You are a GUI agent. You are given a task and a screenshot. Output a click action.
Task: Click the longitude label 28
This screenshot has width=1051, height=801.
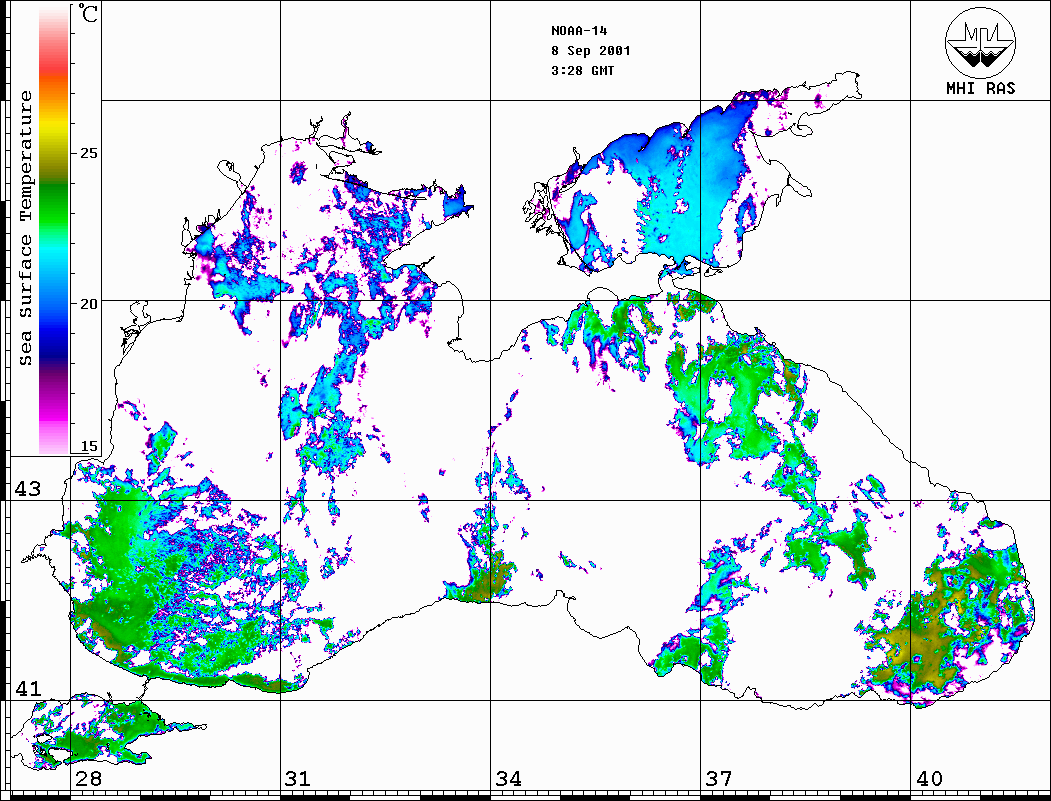point(88,779)
